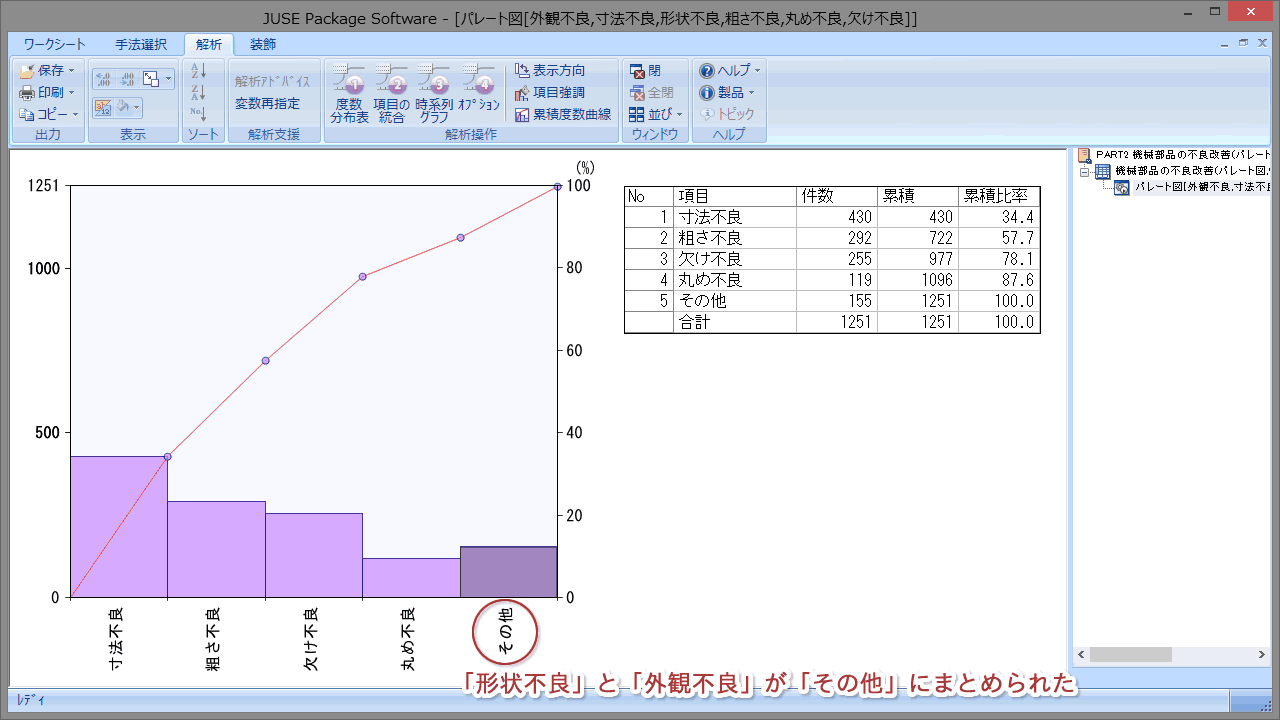The width and height of the screenshot is (1280, 720).
Task: Click the 変数再指定 button
Action: 267,103
